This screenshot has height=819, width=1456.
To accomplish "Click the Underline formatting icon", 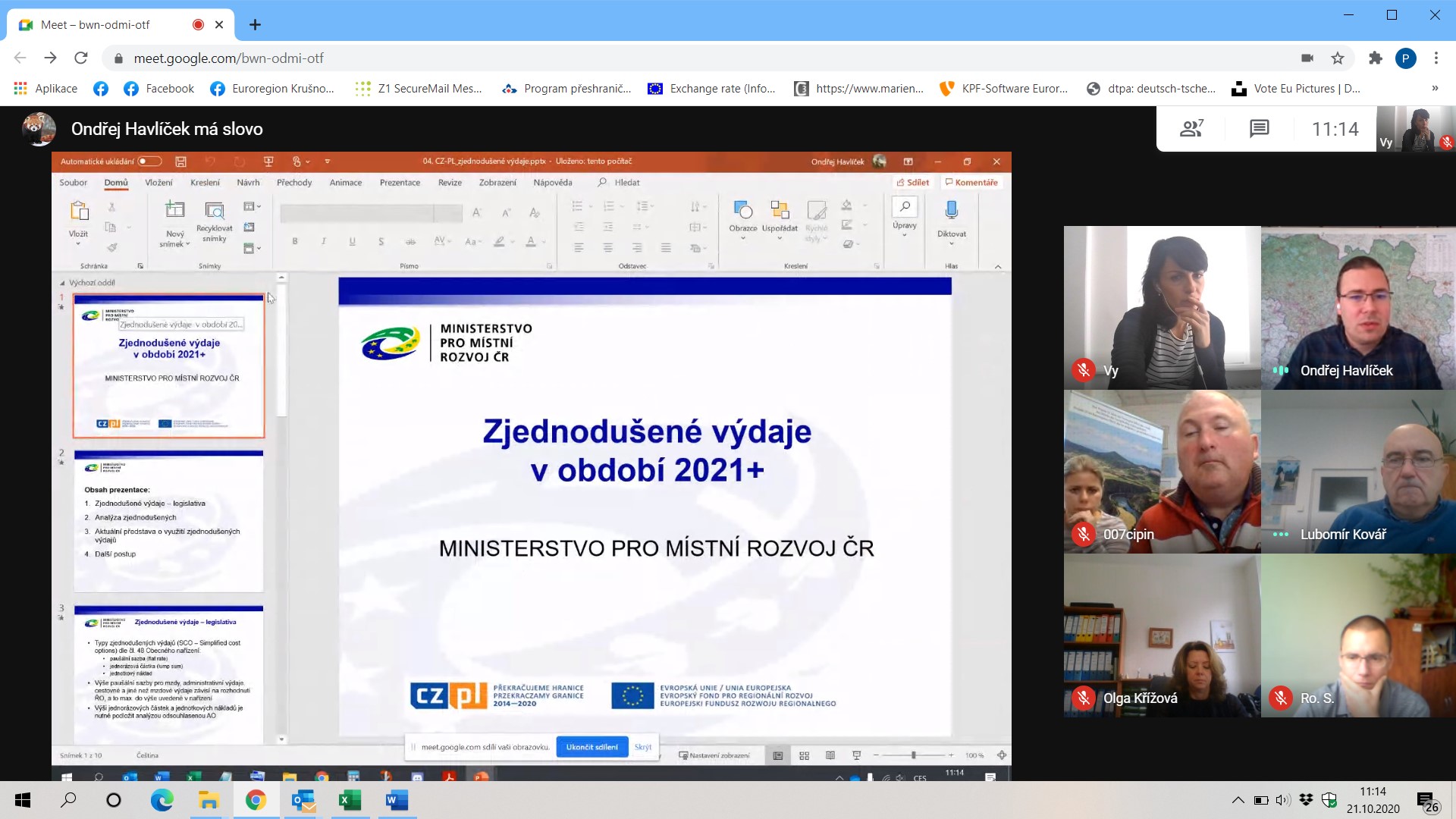I will coord(353,241).
